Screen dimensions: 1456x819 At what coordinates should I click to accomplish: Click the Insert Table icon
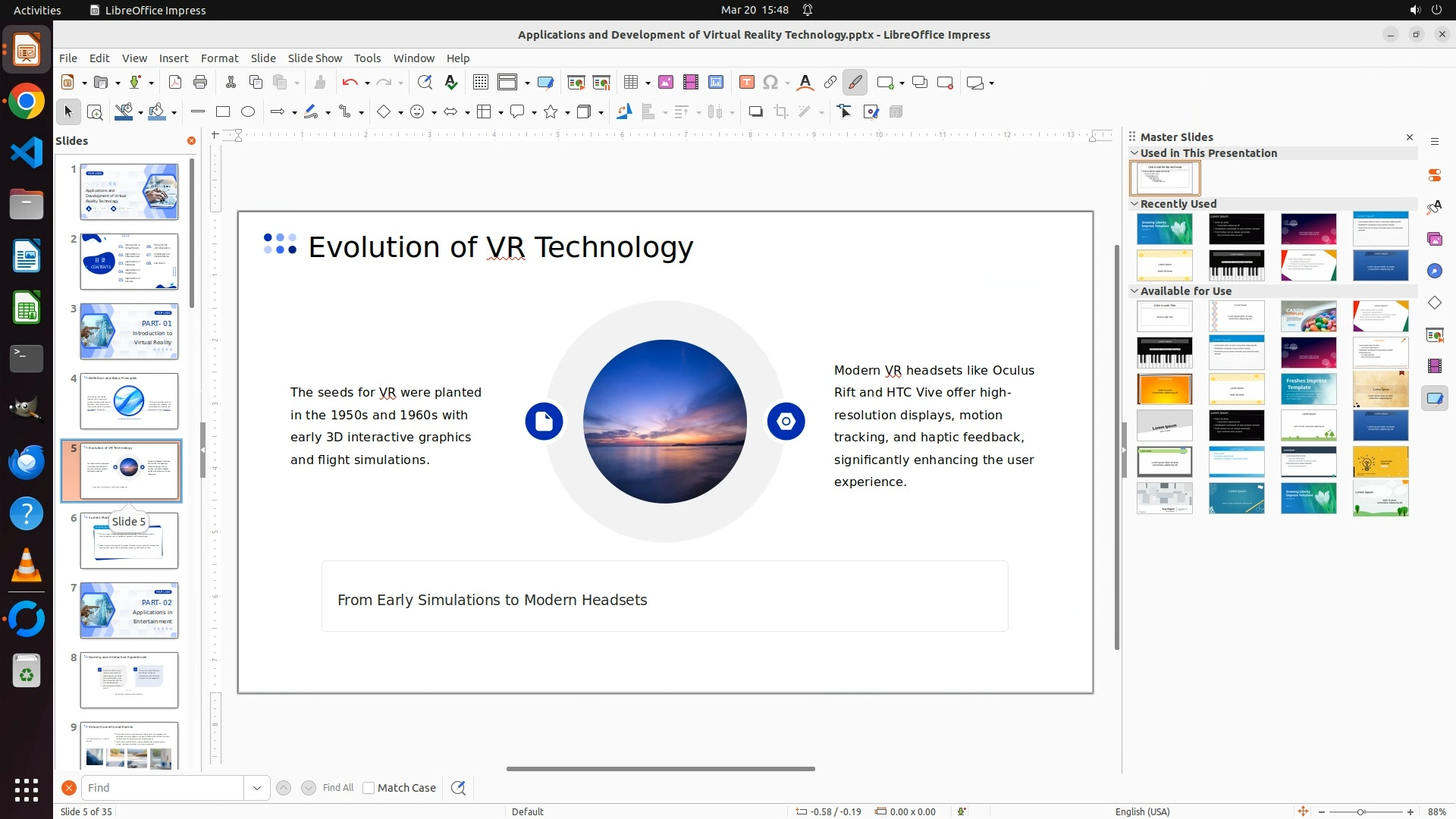coord(630,83)
